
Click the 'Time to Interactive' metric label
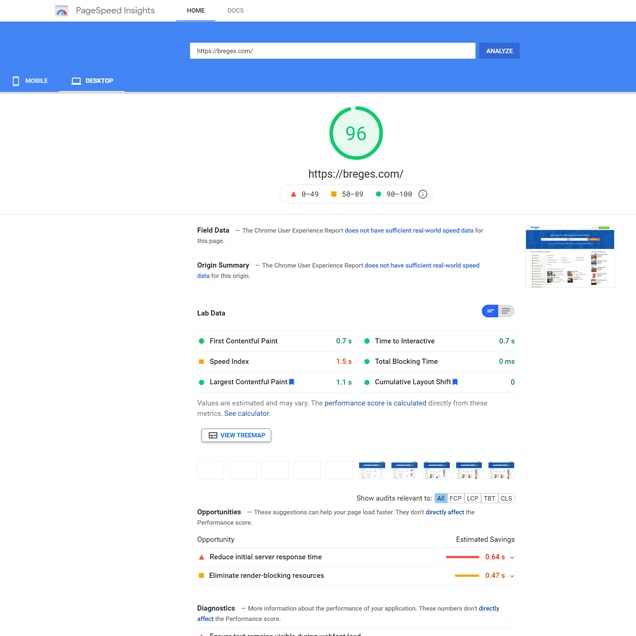(x=404, y=341)
